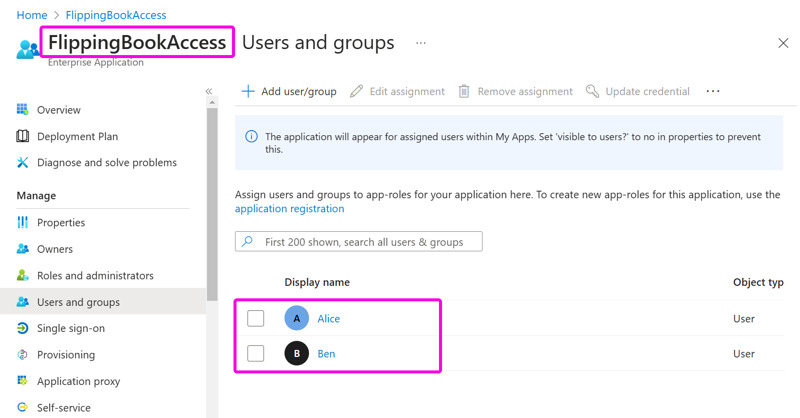The height and width of the screenshot is (418, 800).
Task: Click the Home breadcrumb link
Action: (32, 15)
